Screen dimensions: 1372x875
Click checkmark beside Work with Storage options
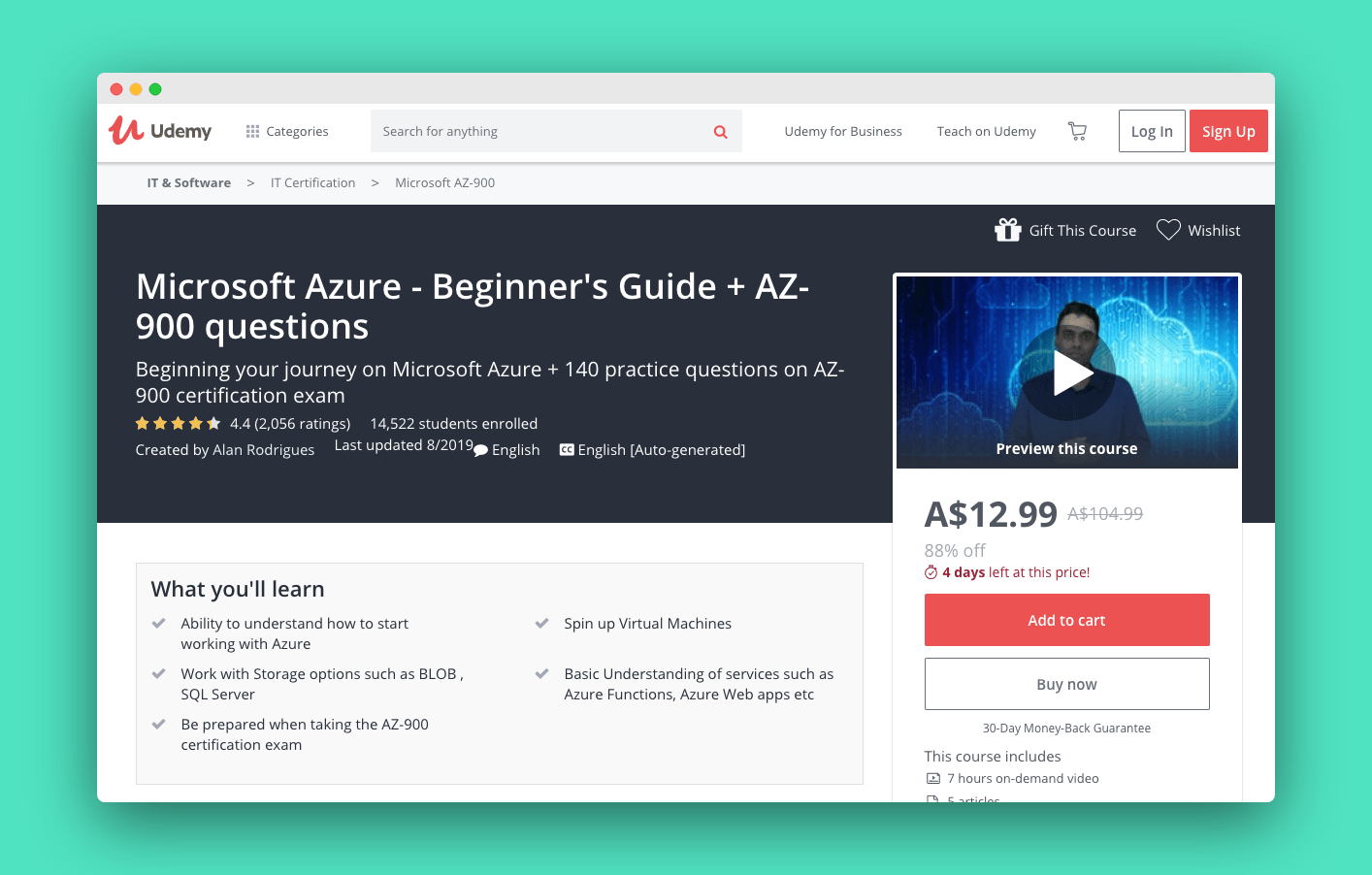(x=158, y=673)
